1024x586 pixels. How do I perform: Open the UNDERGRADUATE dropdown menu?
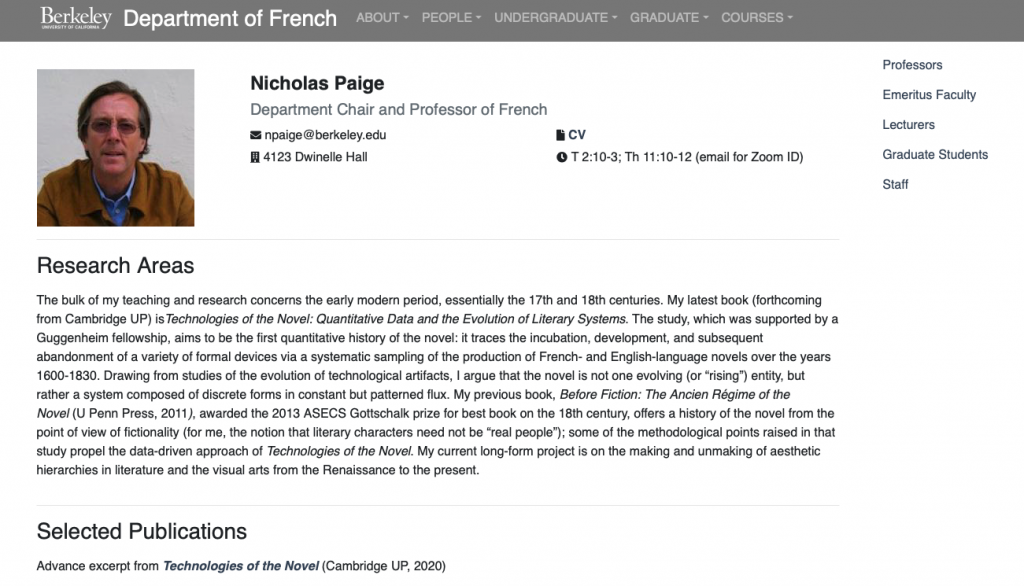coord(555,18)
